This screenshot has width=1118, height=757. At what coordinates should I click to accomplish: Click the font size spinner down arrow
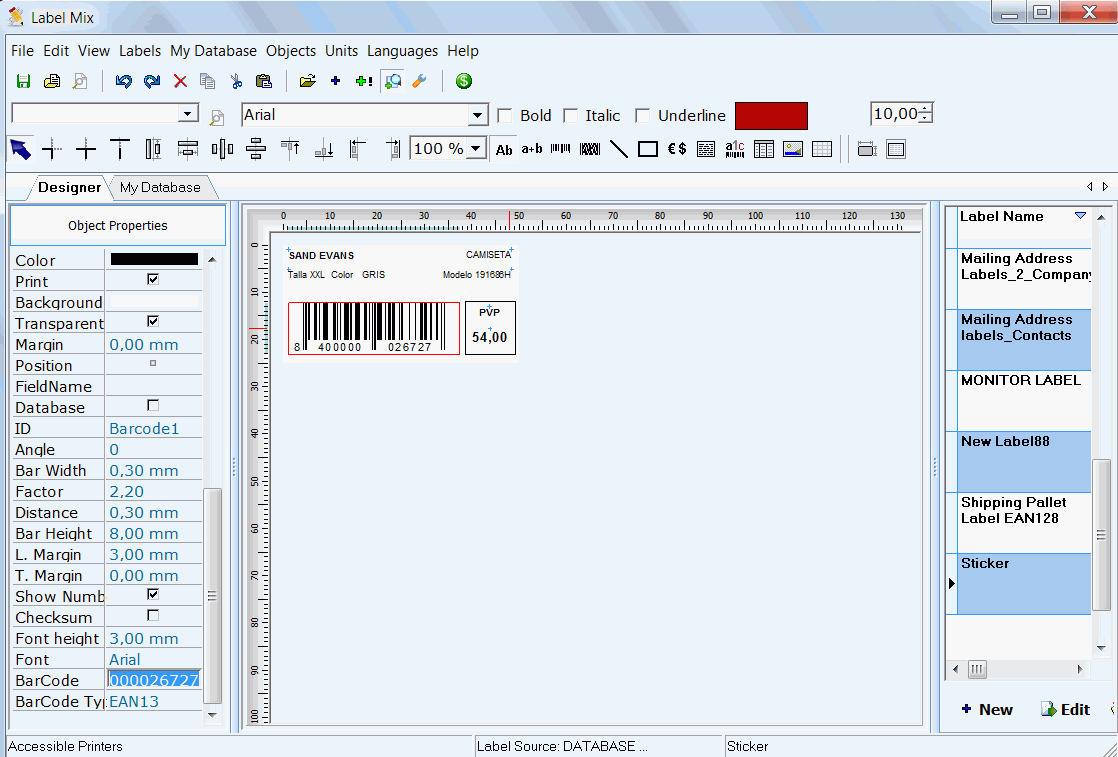click(925, 118)
